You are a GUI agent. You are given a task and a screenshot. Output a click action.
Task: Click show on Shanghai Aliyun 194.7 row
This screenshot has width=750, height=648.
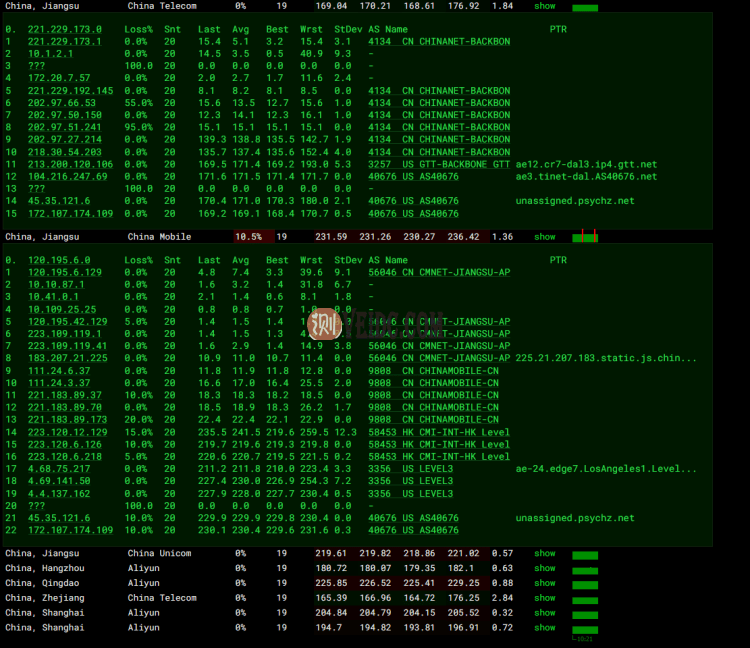[x=544, y=628]
